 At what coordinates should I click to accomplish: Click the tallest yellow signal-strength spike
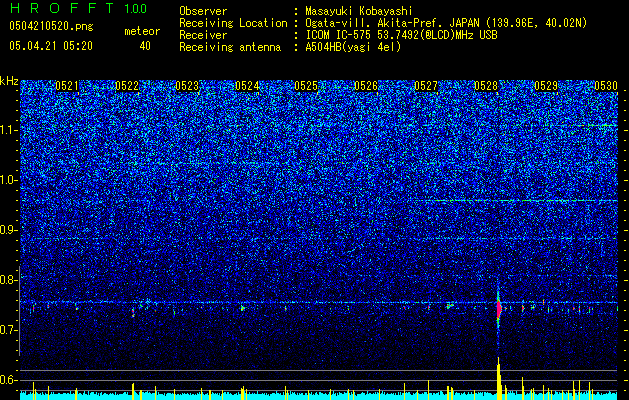tap(499, 378)
